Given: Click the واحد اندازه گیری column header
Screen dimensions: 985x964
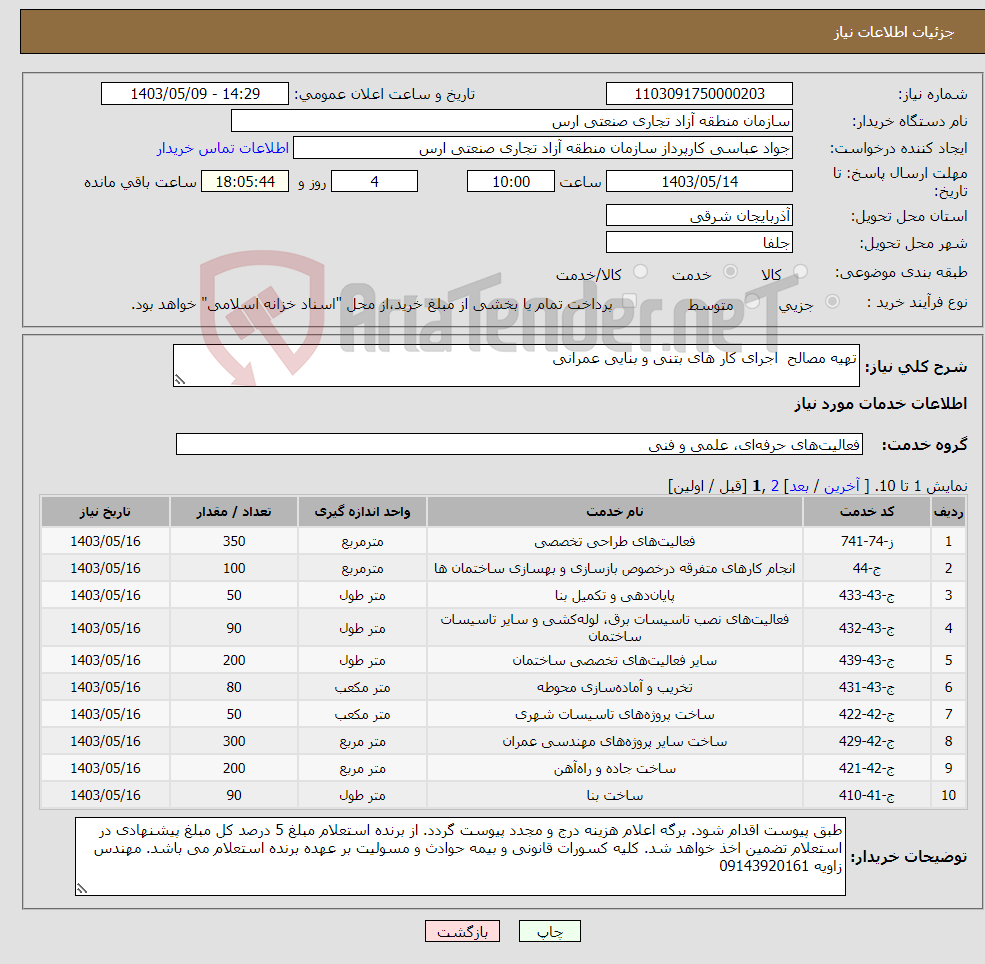Looking at the screenshot, I should (362, 511).
